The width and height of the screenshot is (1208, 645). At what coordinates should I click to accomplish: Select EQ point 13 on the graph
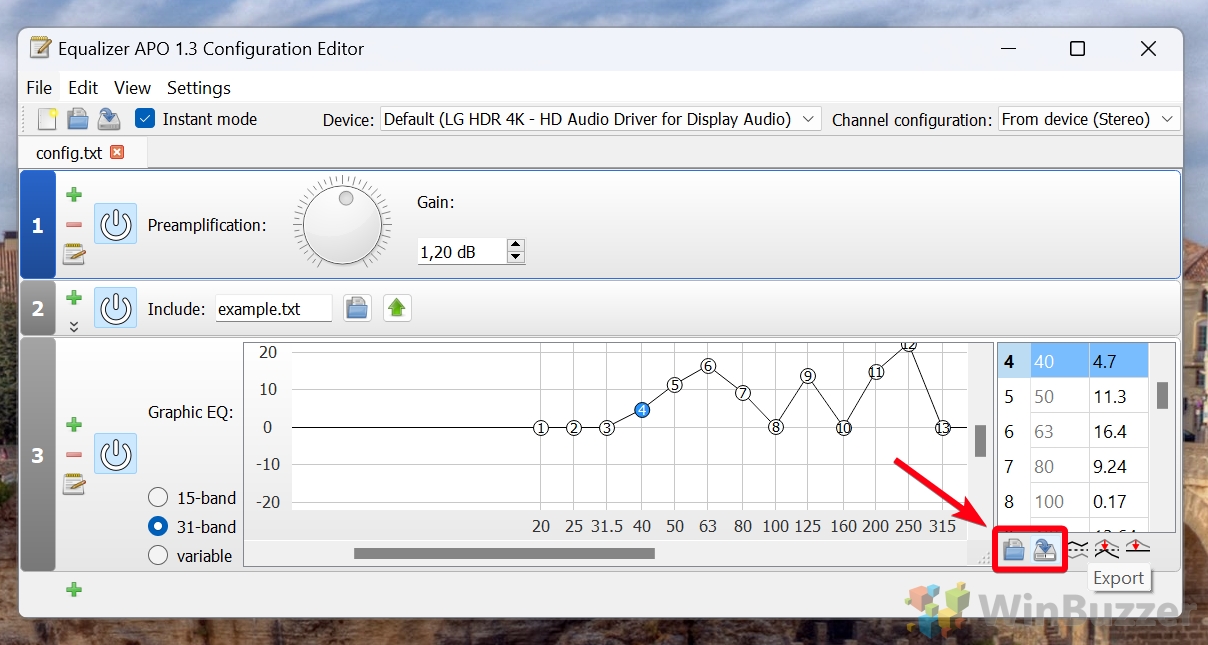tap(942, 428)
